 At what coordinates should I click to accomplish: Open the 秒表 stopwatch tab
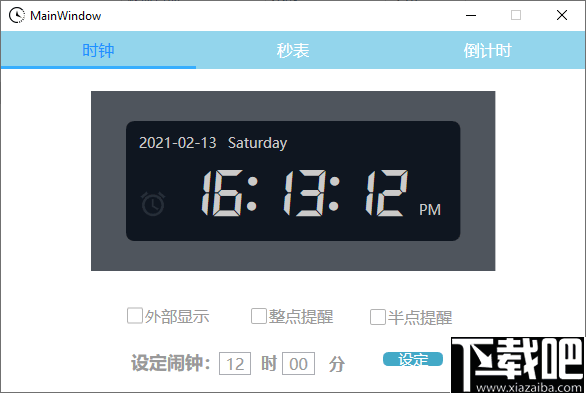click(293, 50)
